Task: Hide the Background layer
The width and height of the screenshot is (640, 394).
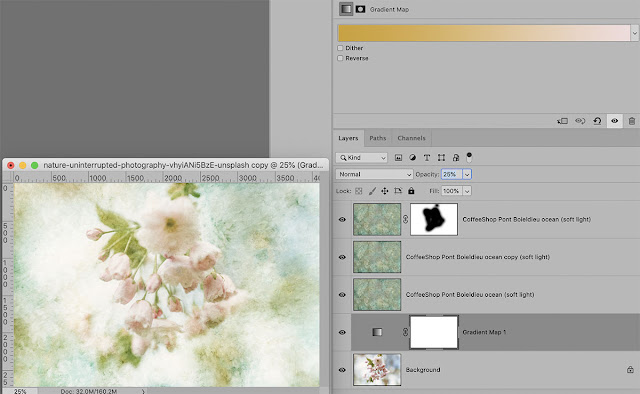Action: [x=342, y=370]
